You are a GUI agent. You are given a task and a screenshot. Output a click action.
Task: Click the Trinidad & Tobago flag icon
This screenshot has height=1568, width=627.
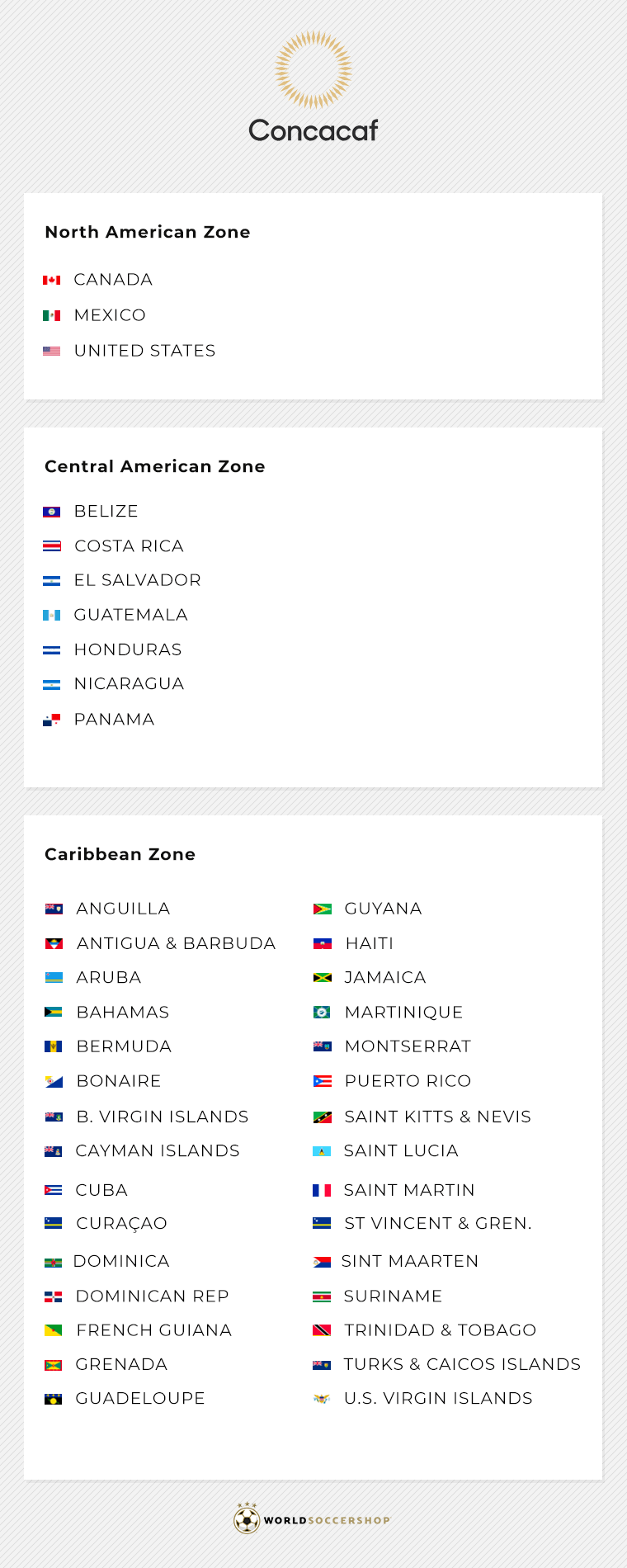point(322,1330)
